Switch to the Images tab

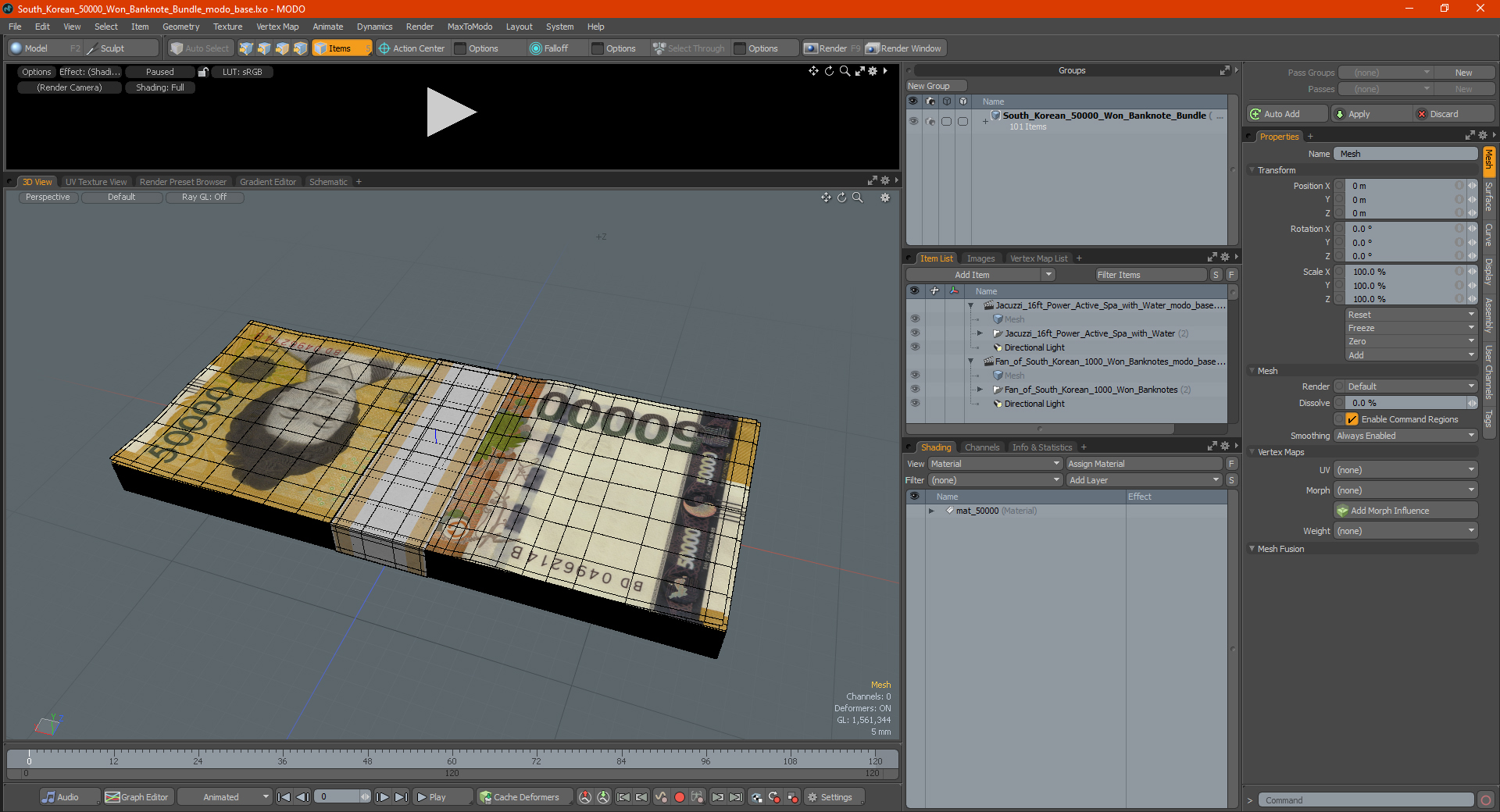[980, 258]
